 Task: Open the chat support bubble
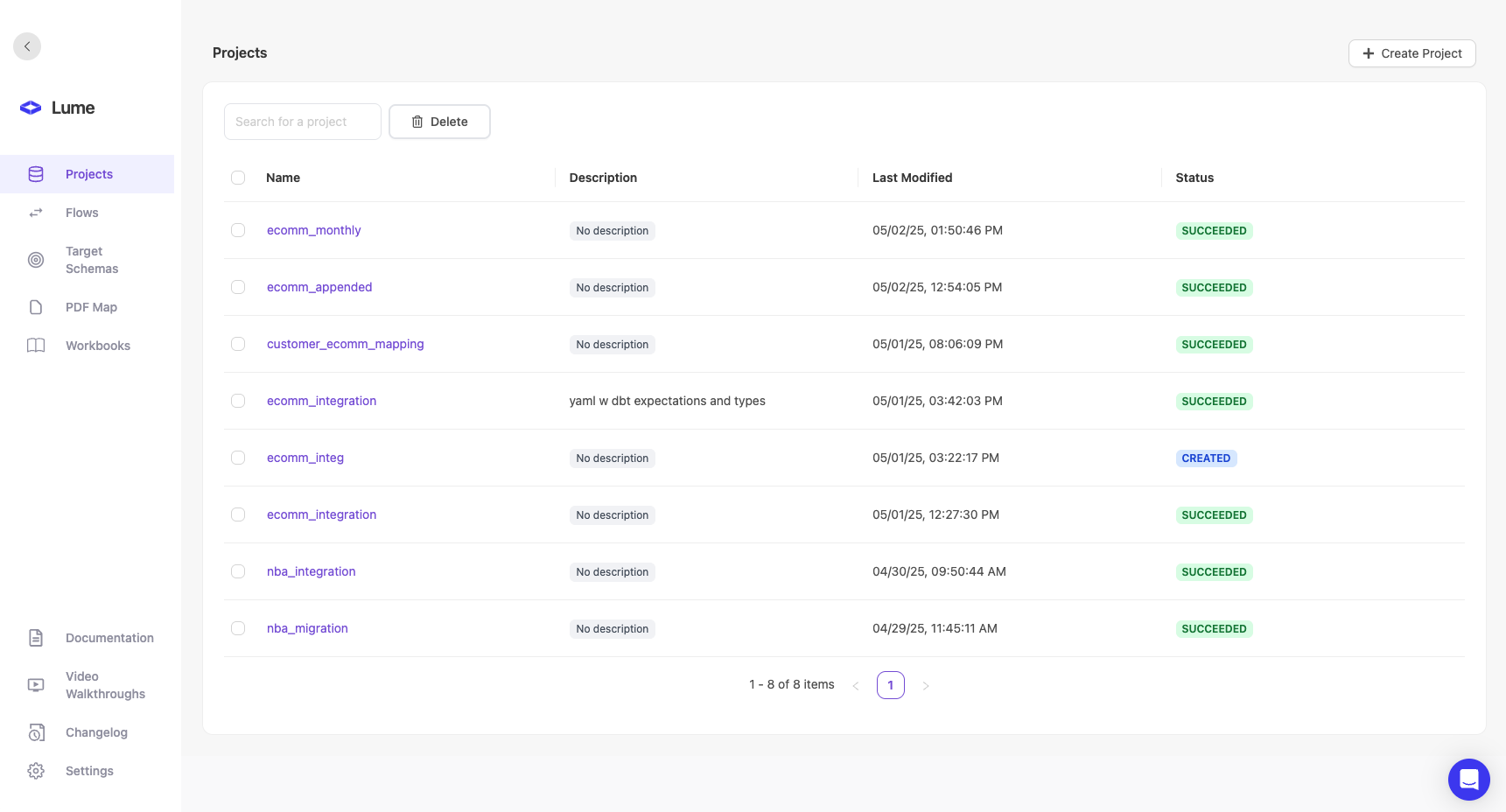click(1469, 780)
